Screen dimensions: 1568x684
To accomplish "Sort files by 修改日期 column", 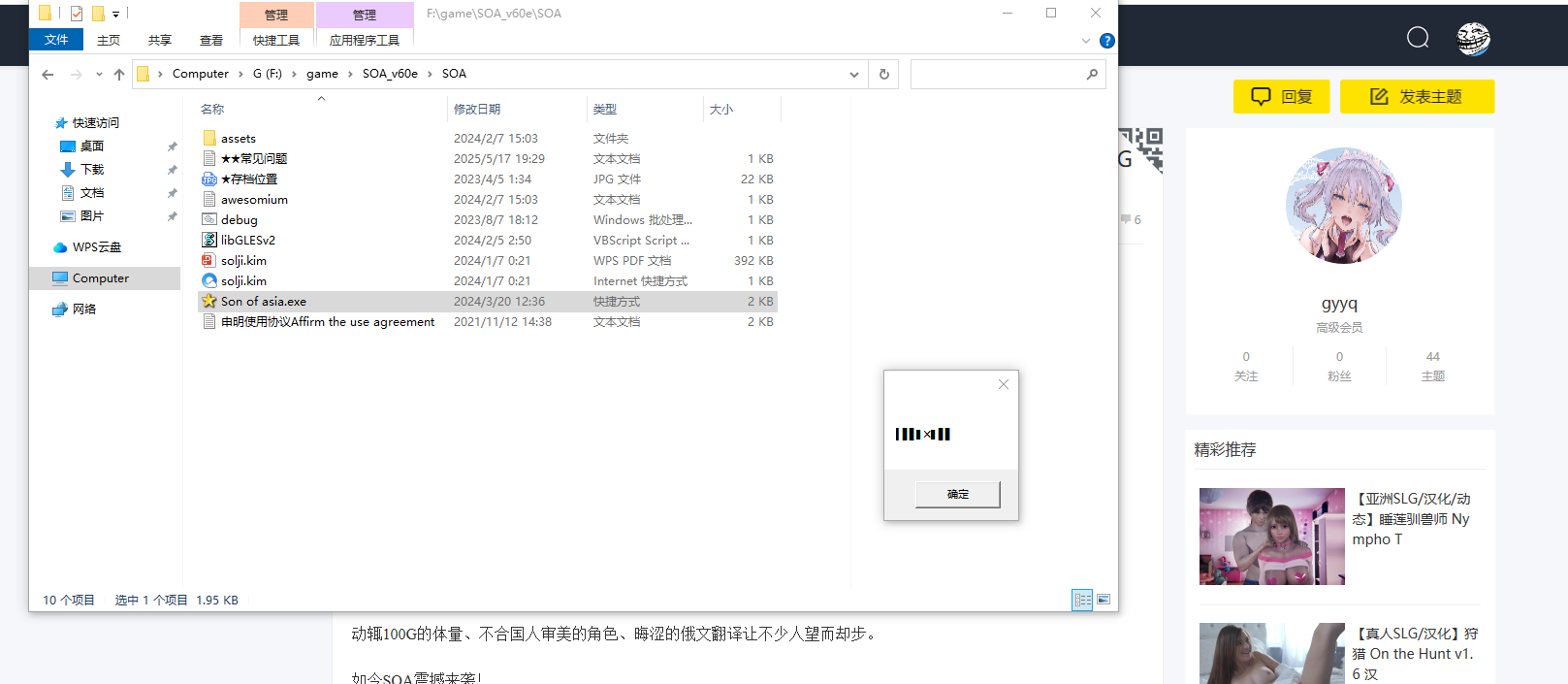I will click(x=477, y=110).
